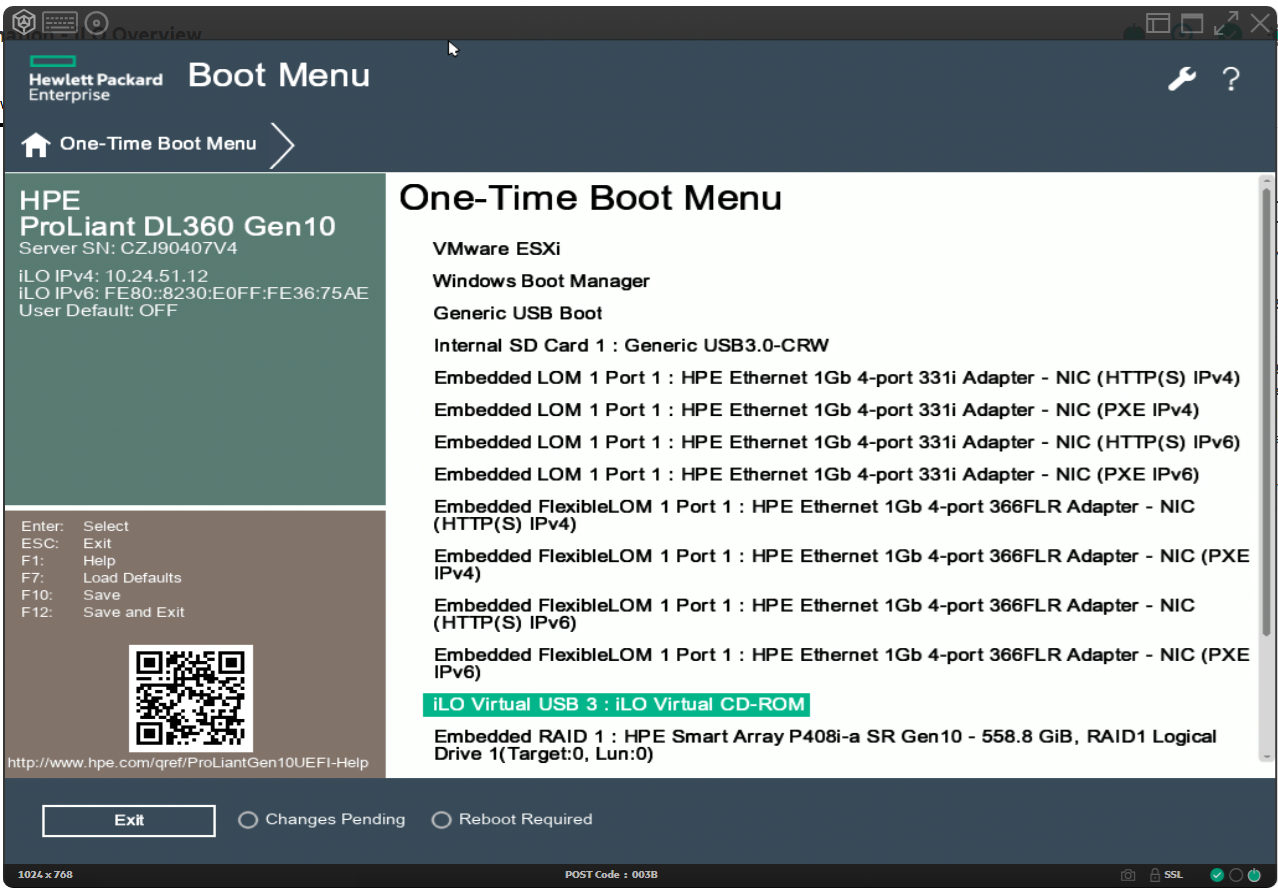Select Embedded LOM 331i PXE IPv4 option
Screen dimensions: 1278x893
point(816,410)
